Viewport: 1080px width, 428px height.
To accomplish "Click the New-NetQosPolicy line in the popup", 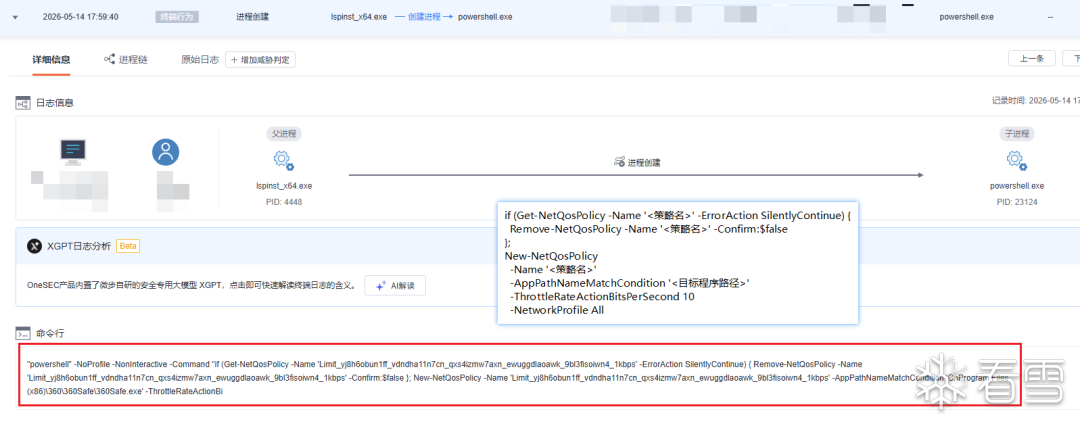I will click(551, 256).
